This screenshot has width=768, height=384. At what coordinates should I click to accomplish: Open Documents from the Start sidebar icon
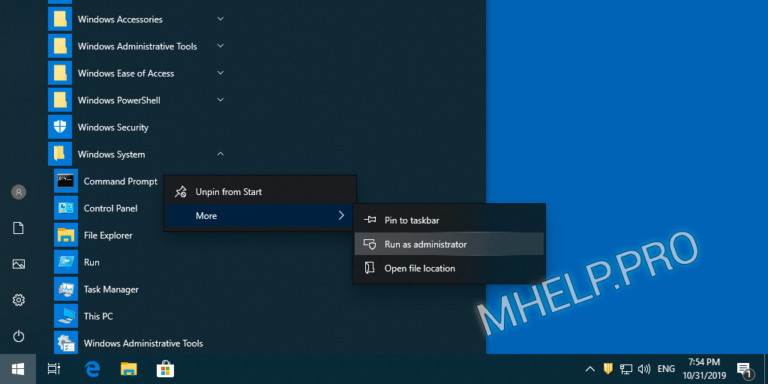19,228
